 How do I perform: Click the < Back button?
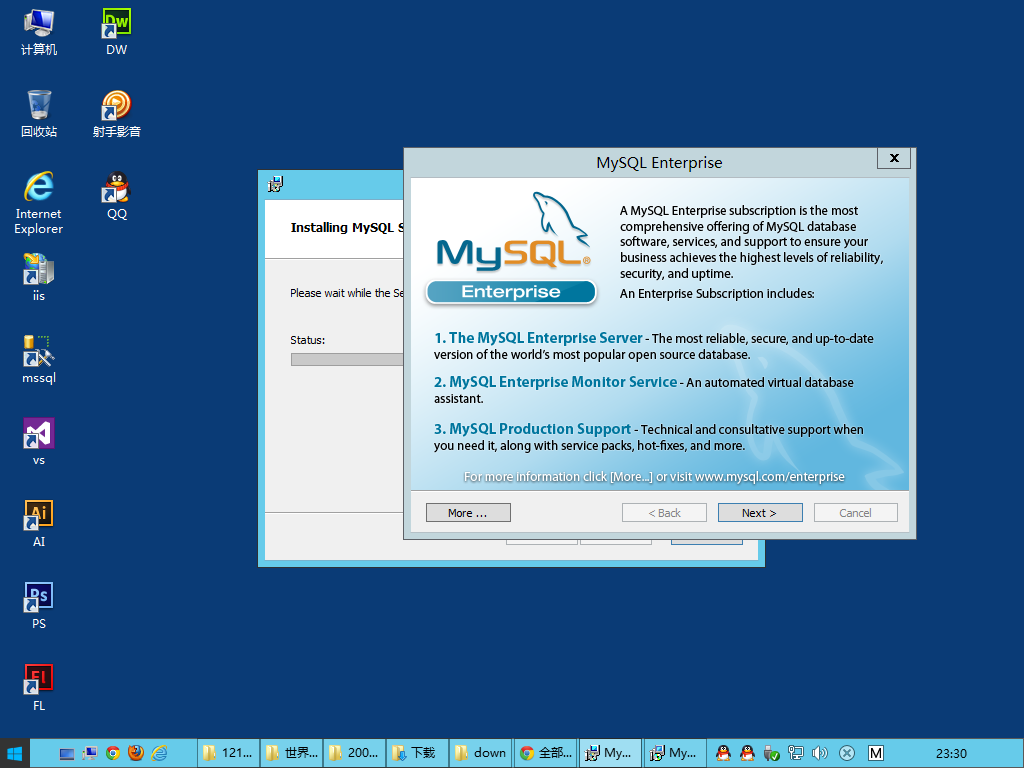coord(664,513)
